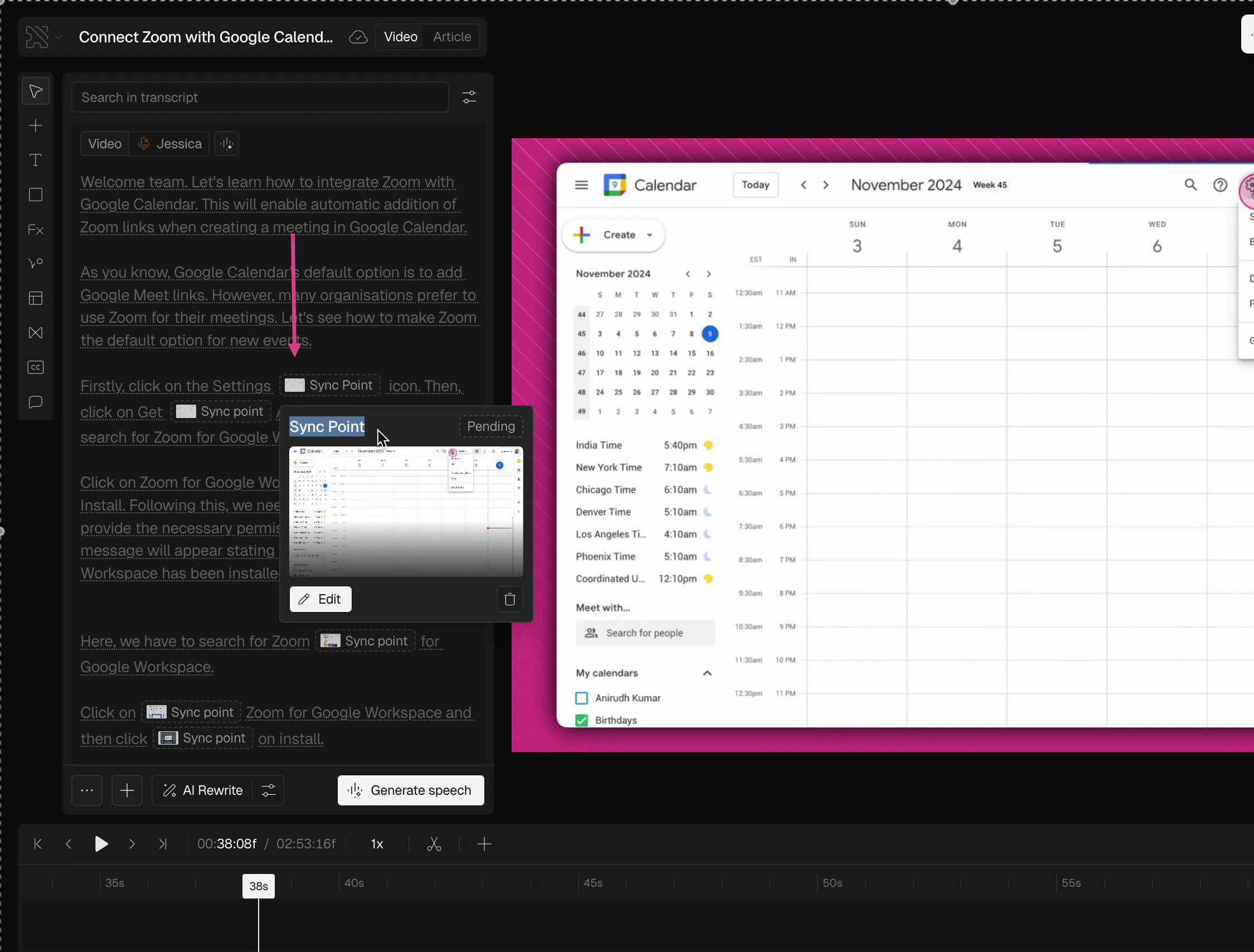Uncheck the Birthdays calendar checkbox

pos(581,720)
